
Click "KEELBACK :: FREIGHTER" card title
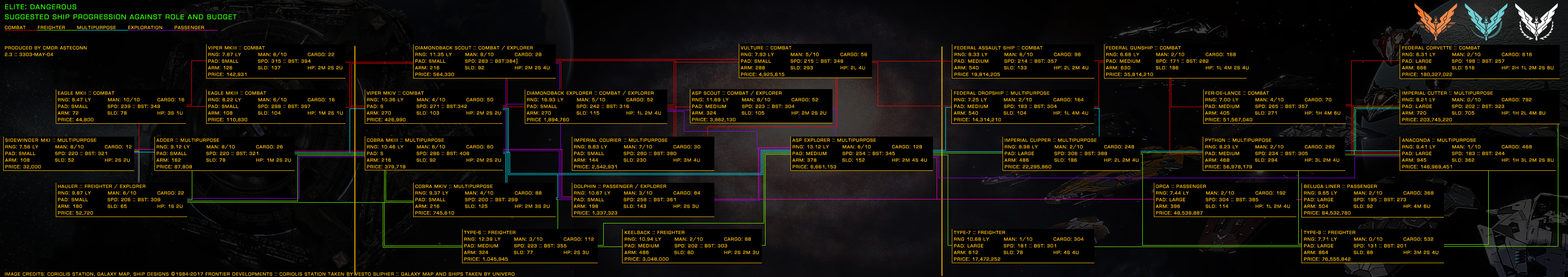654,233
